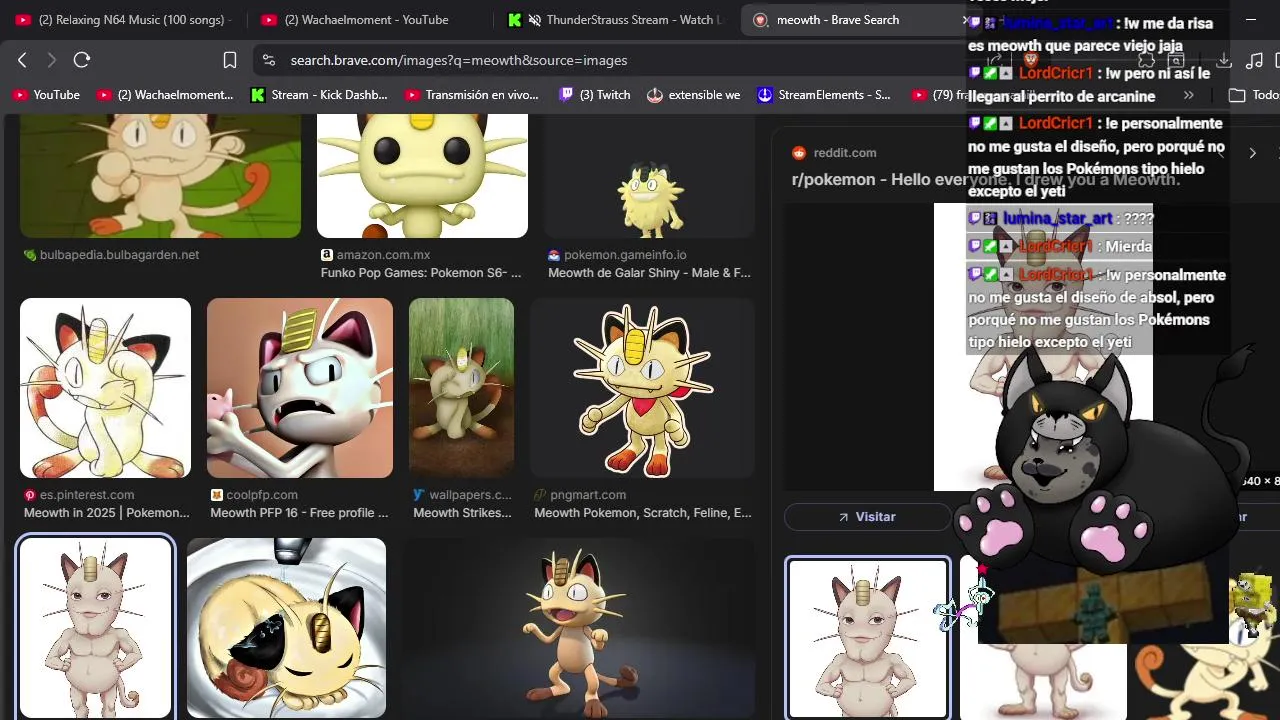Open the StreamElements bookmark

824,95
